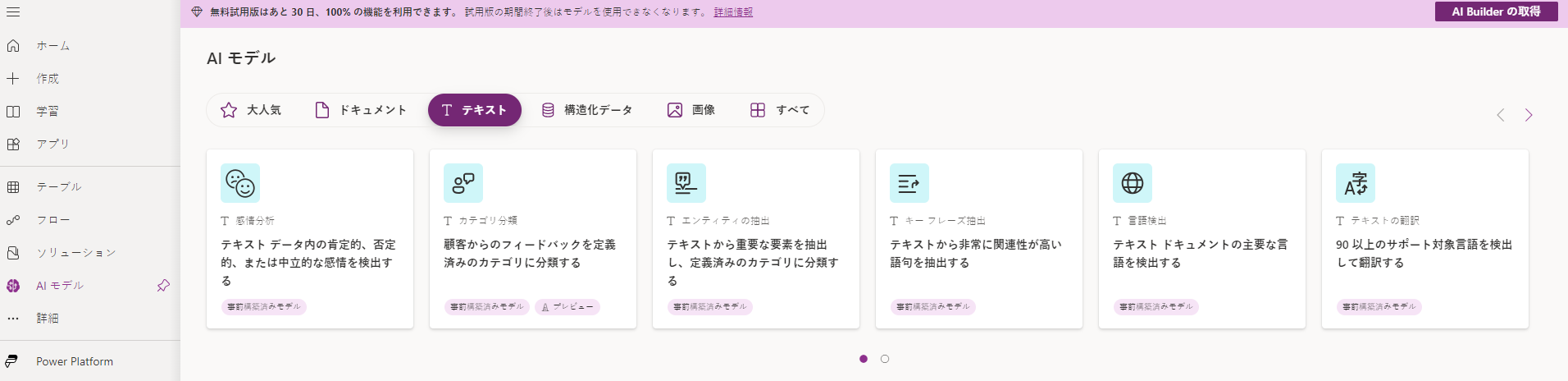Select the 構造化データ tab
This screenshot has height=381, width=1568.
click(587, 110)
